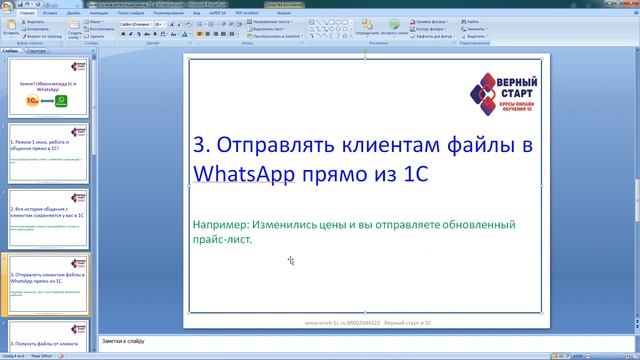Open change case Aa dropdown
The image size is (640, 360).
coord(174,34)
